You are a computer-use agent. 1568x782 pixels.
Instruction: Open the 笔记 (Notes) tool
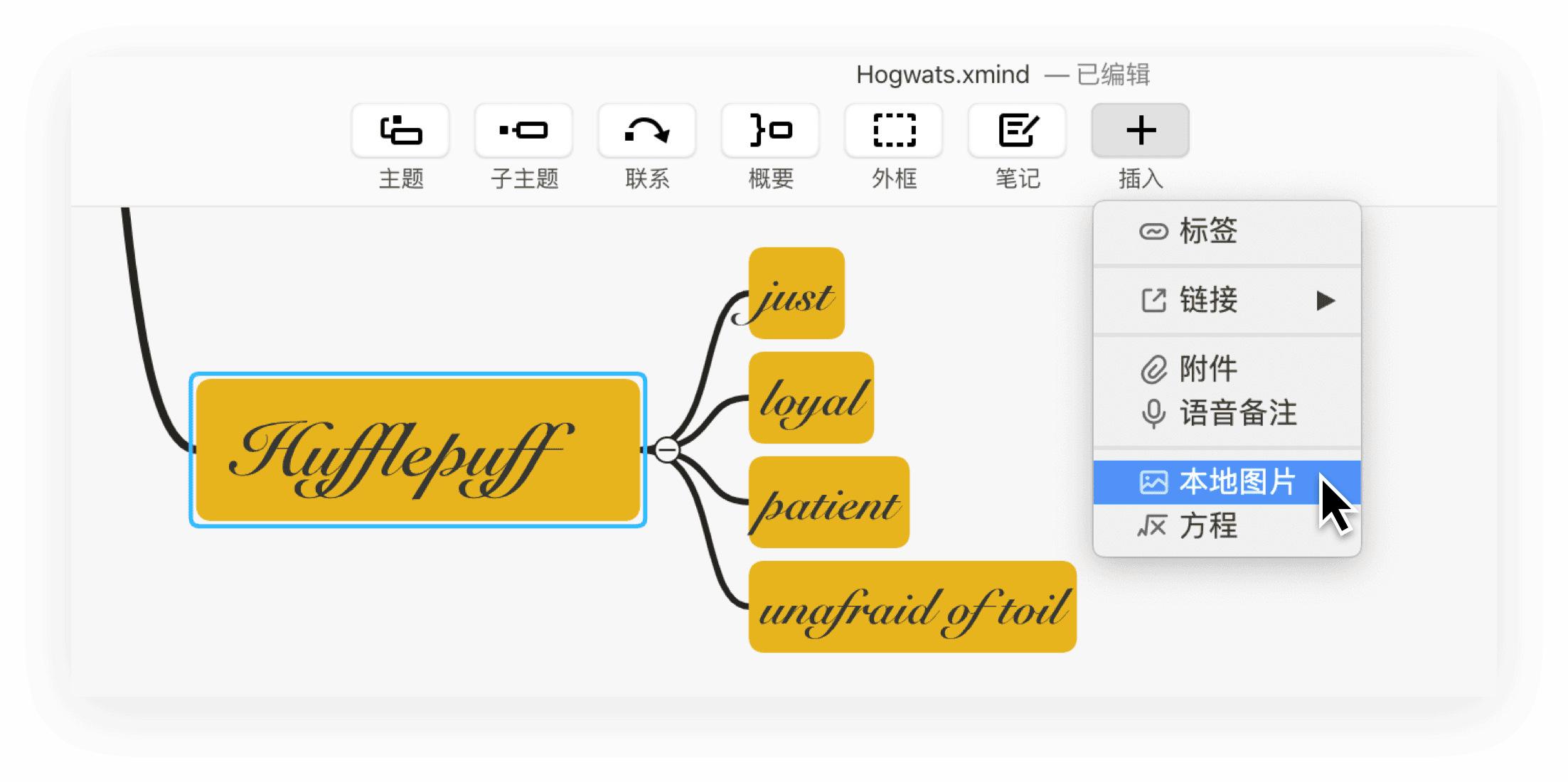pyautogui.click(x=1017, y=131)
